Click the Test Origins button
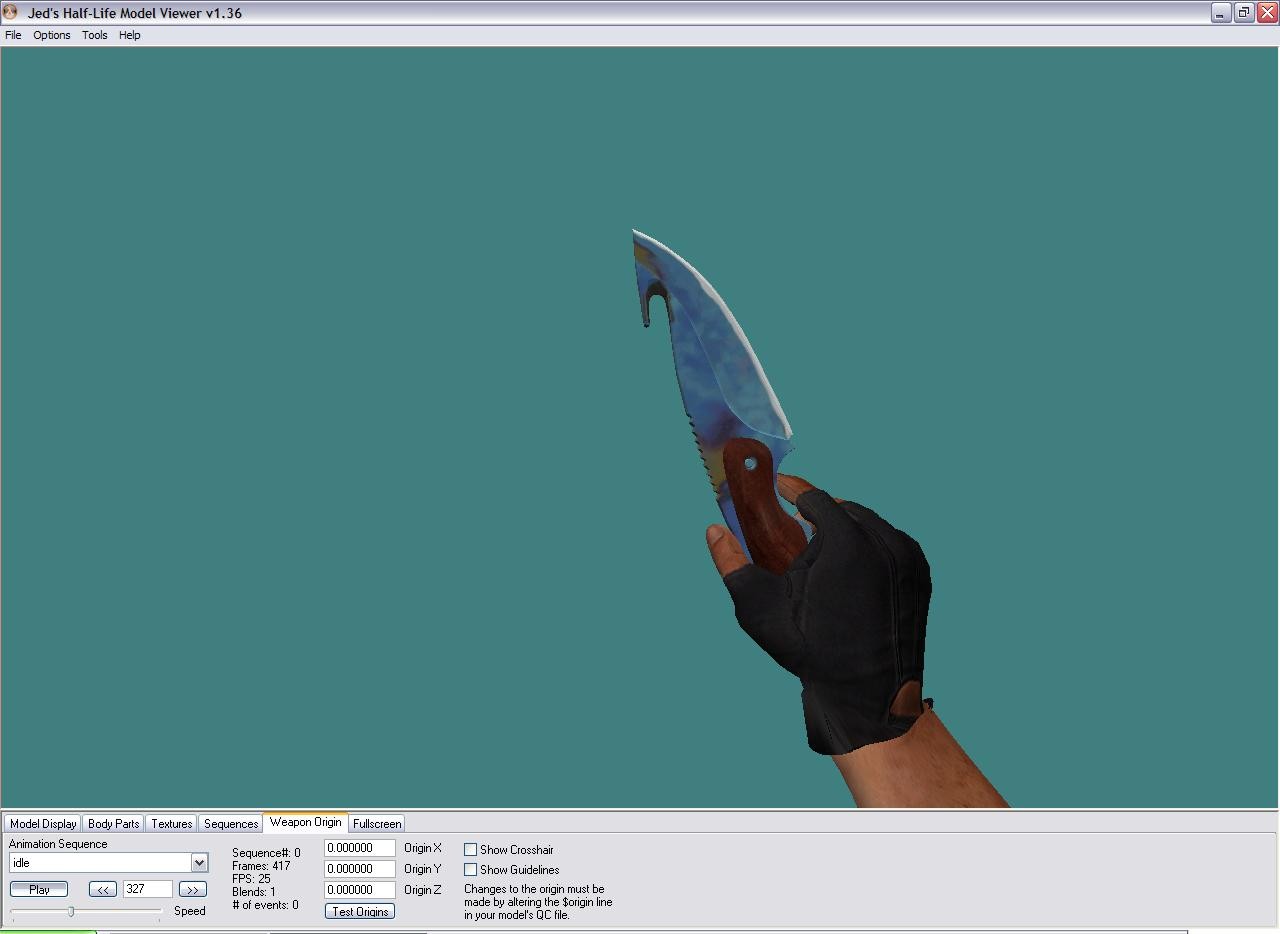The width and height of the screenshot is (1280, 934). (359, 910)
